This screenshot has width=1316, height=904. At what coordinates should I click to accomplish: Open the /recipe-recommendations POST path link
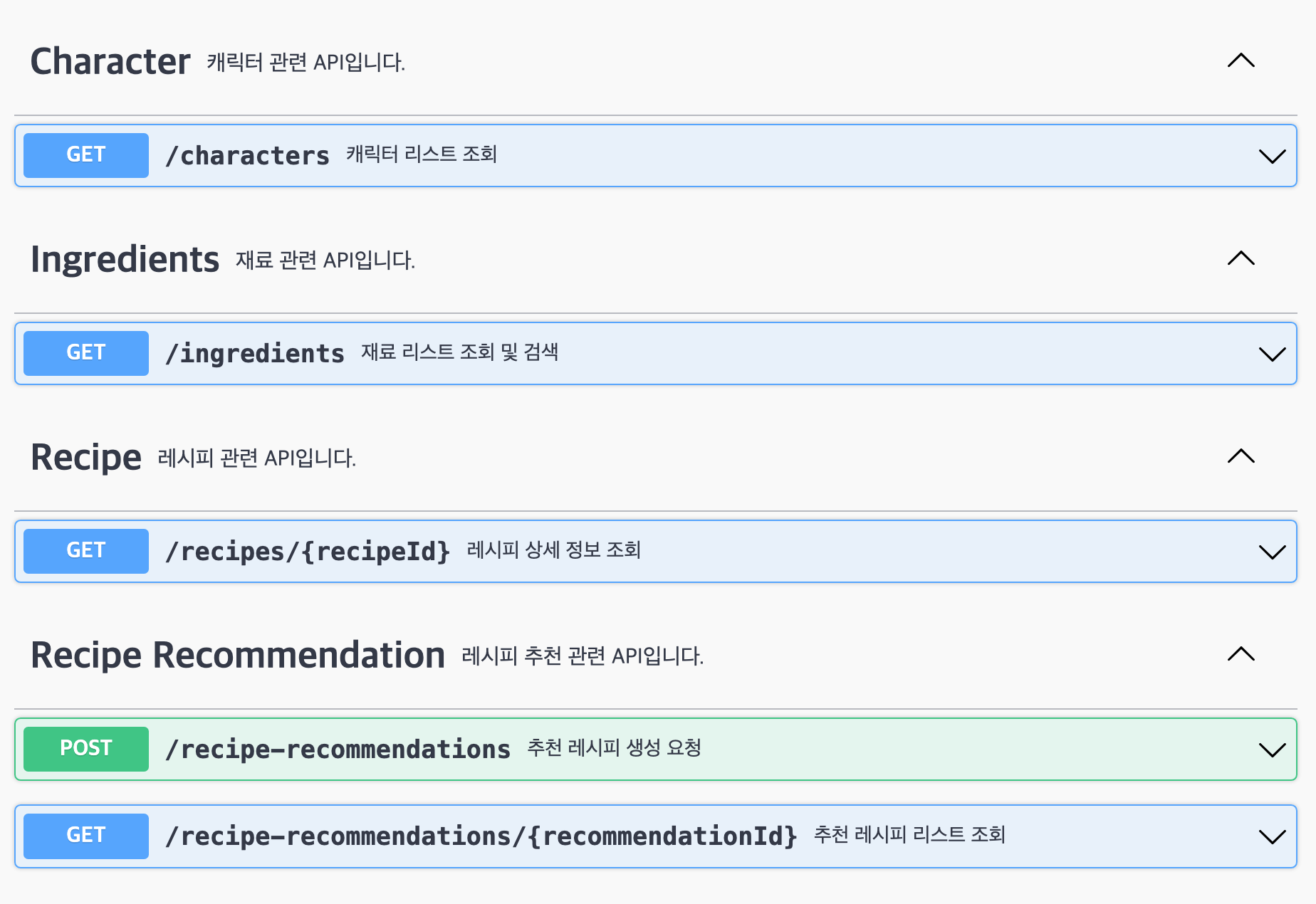(338, 750)
